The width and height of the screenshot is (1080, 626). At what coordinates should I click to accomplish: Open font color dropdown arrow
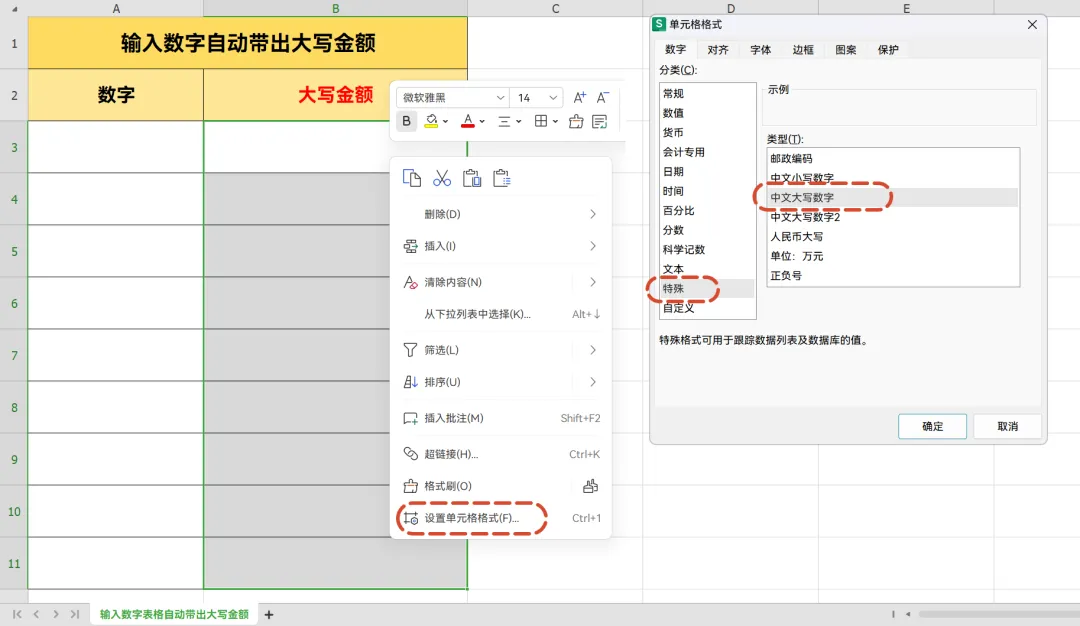[482, 122]
